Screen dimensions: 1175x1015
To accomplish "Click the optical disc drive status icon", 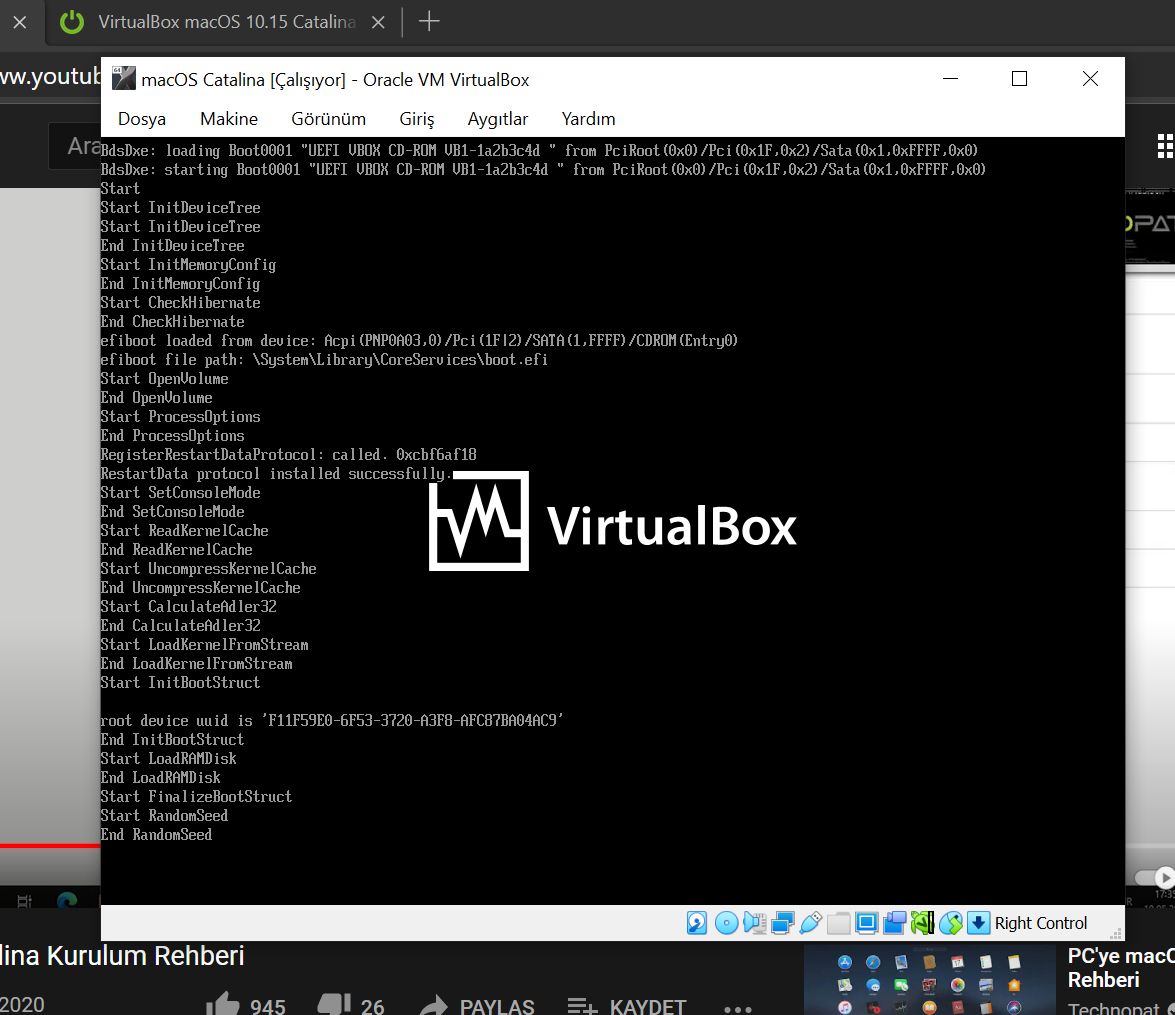I will click(726, 923).
